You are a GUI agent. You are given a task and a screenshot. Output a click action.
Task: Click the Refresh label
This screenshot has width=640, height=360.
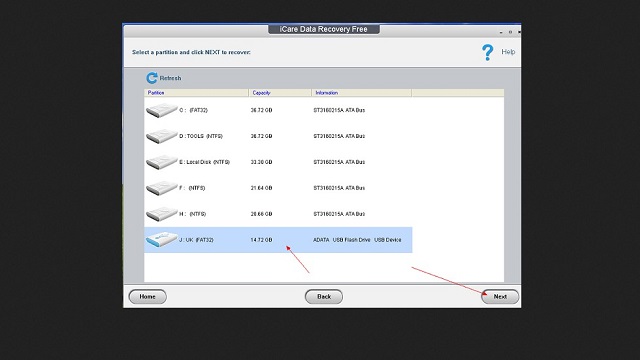[170, 78]
